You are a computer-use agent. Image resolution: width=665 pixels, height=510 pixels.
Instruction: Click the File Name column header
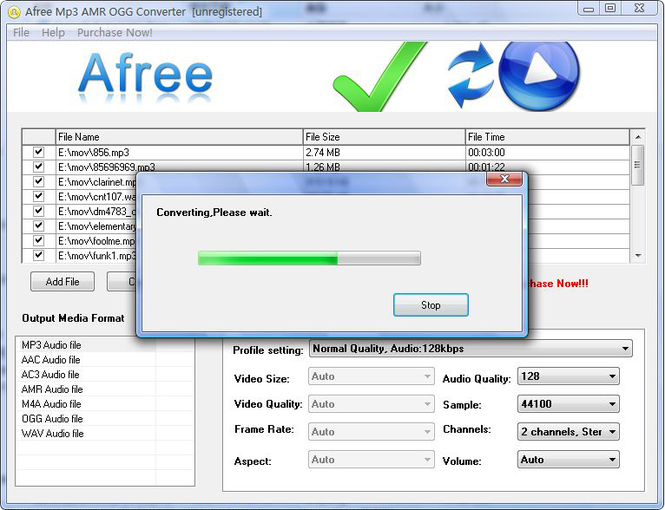(179, 137)
